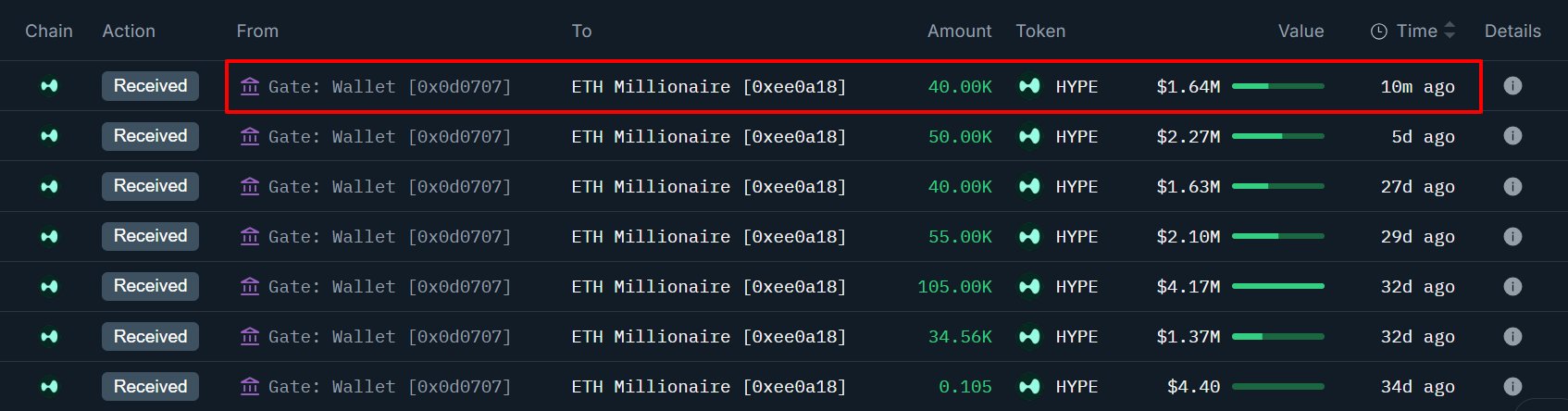
Task: Sort transfers using the Time sort arrows
Action: [1450, 31]
